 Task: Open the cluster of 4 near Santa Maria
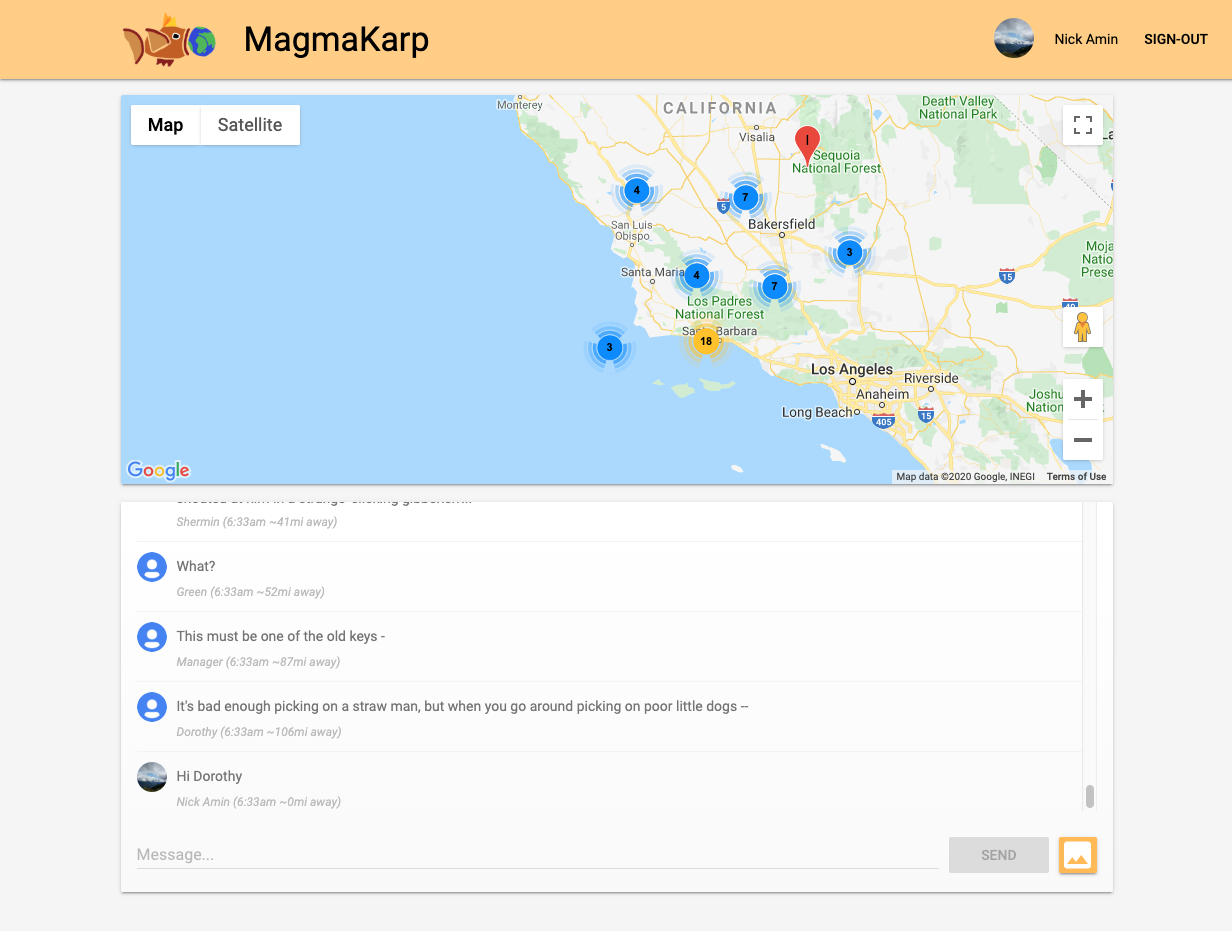697,275
